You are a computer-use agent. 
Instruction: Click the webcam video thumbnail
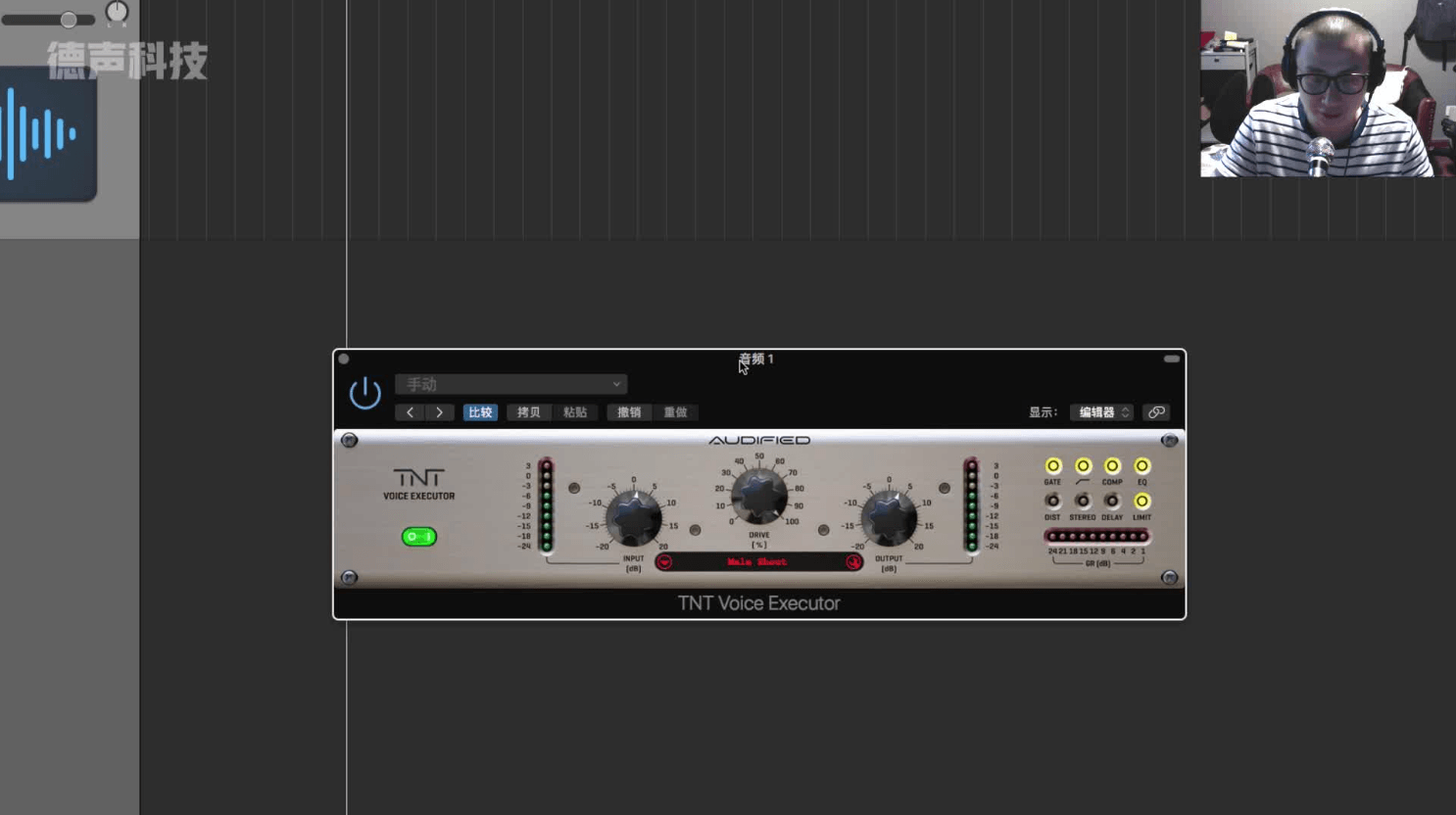coord(1328,88)
